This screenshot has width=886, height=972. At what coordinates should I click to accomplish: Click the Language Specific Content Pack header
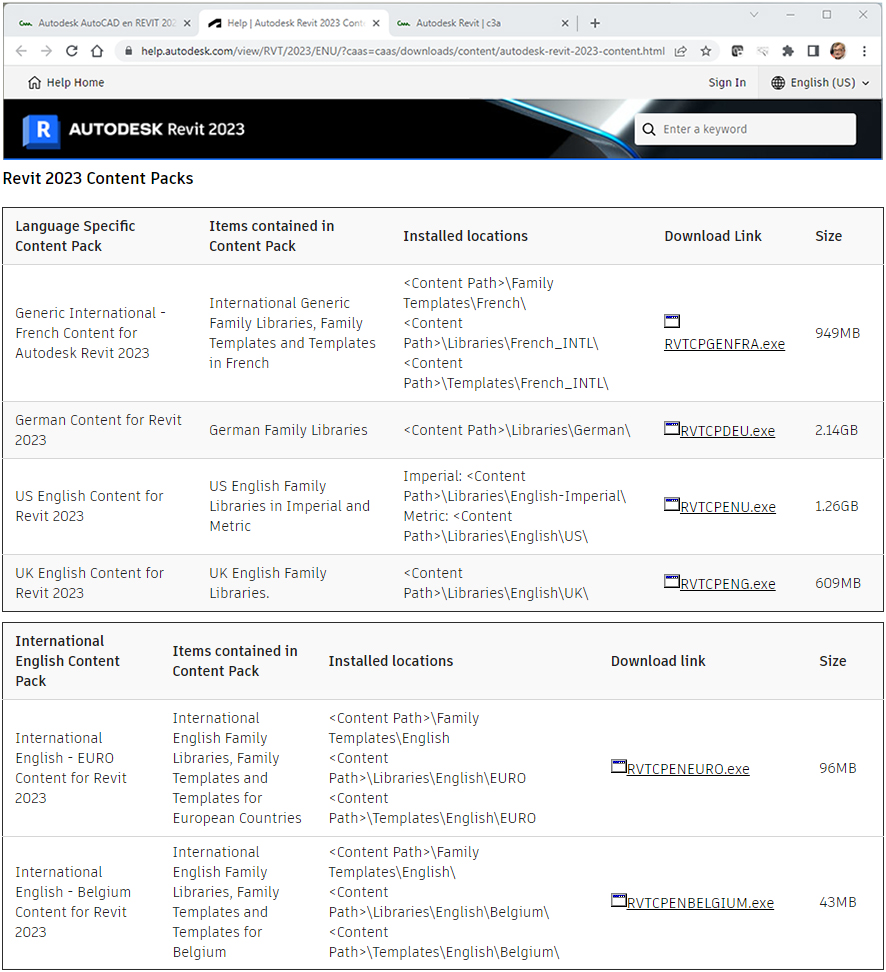(x=75, y=236)
